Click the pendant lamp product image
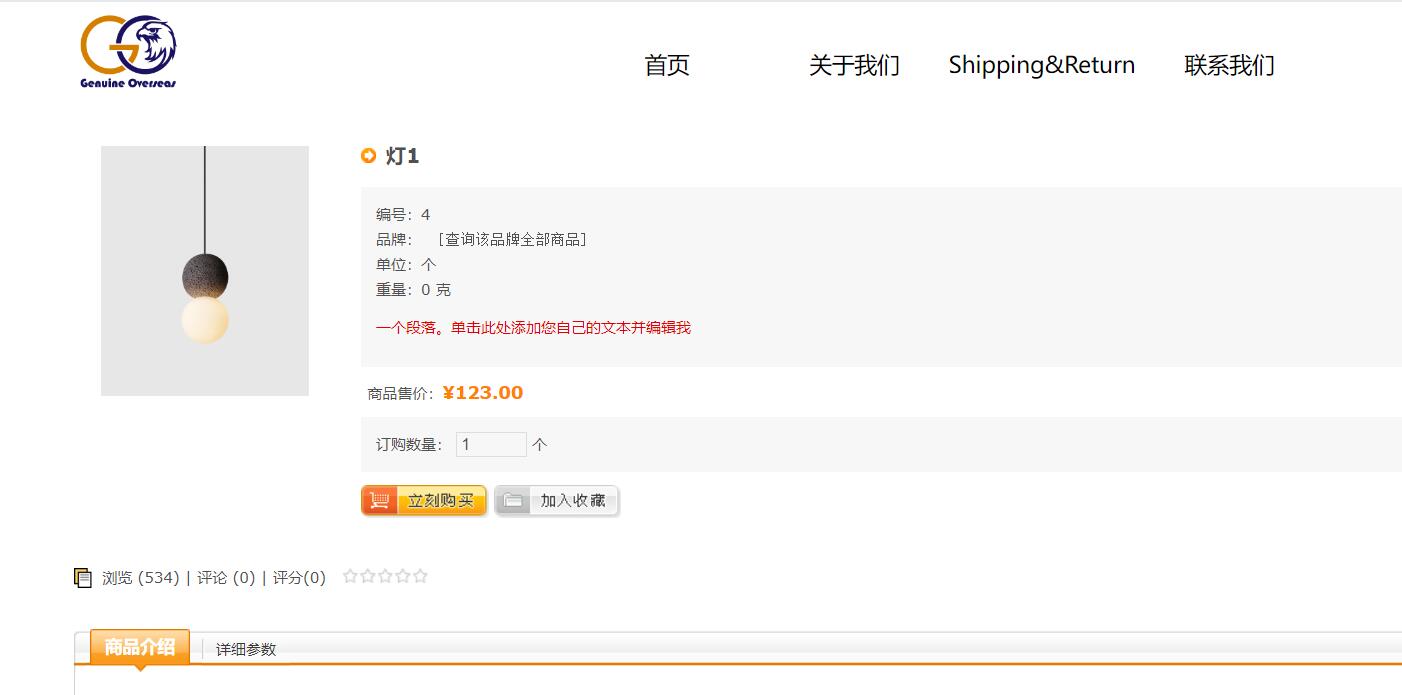1402x695 pixels. (x=205, y=271)
